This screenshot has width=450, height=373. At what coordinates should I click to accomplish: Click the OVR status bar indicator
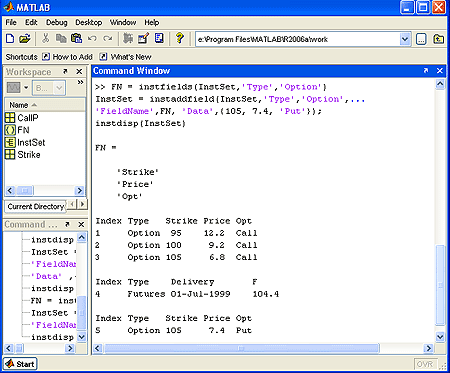425,364
